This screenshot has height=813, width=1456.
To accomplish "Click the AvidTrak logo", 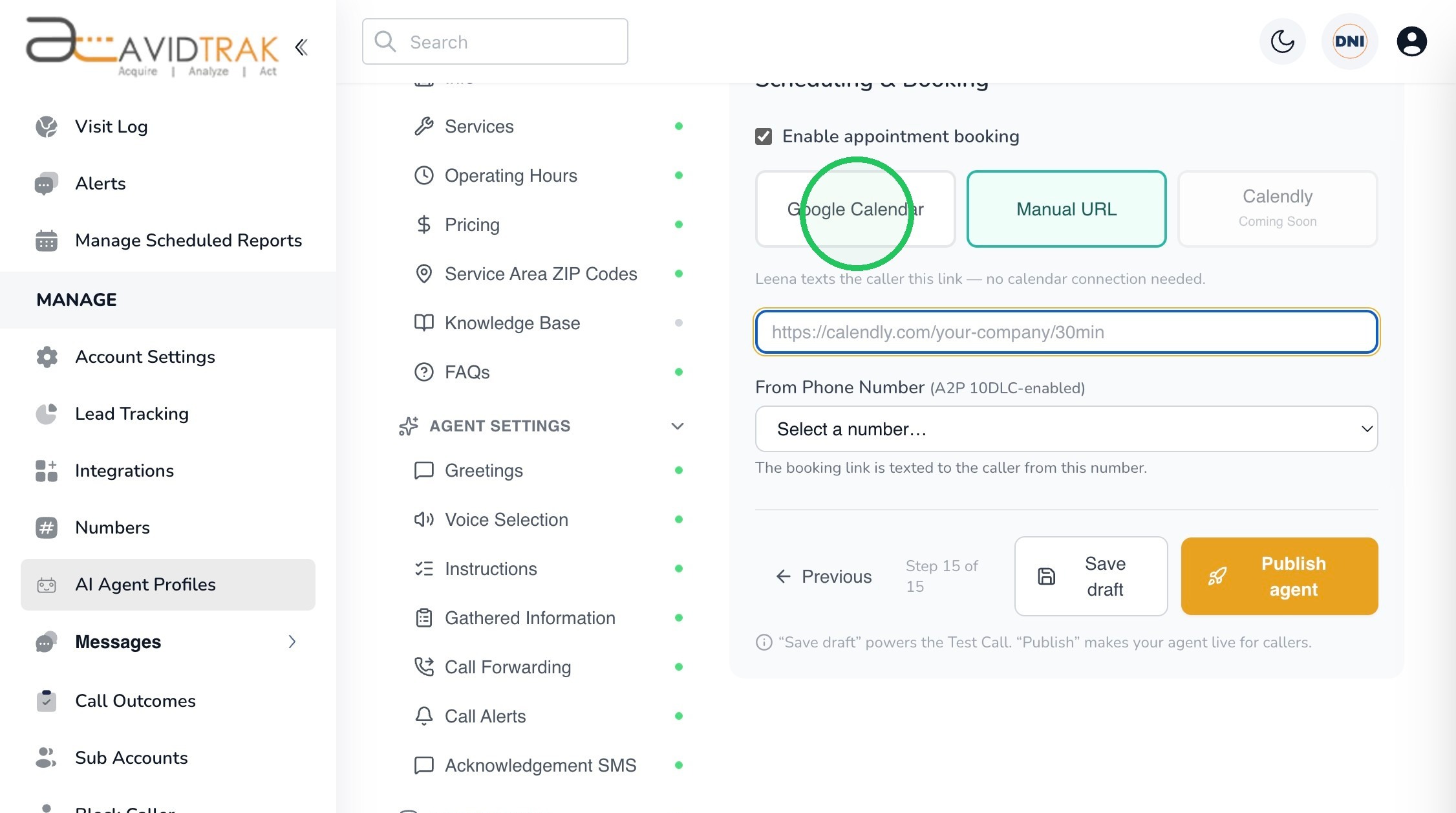I will coord(153,47).
